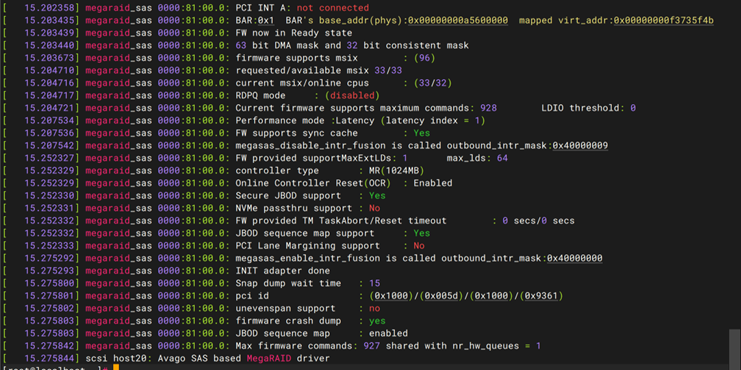
Task: Click red No for NVMe passthru support
Action: click(x=374, y=208)
